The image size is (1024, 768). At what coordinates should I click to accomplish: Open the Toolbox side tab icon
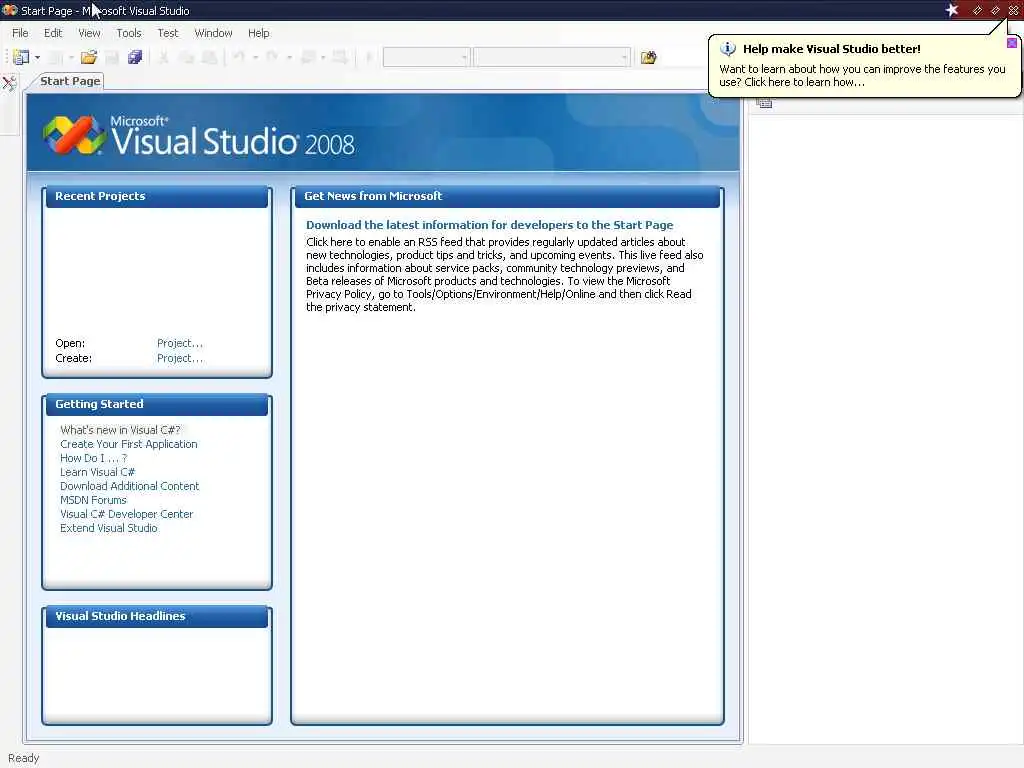click(9, 84)
